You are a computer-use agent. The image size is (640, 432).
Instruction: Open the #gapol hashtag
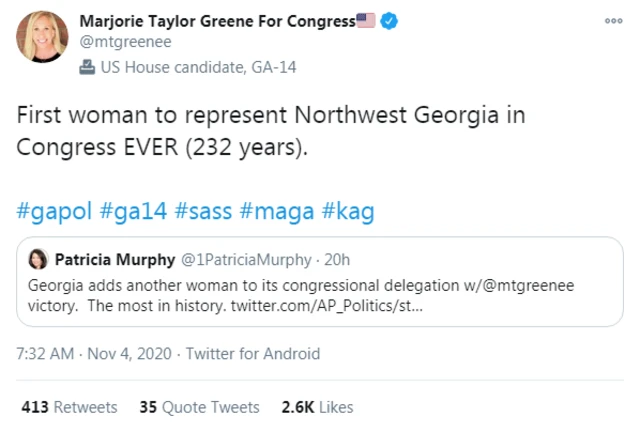56,212
